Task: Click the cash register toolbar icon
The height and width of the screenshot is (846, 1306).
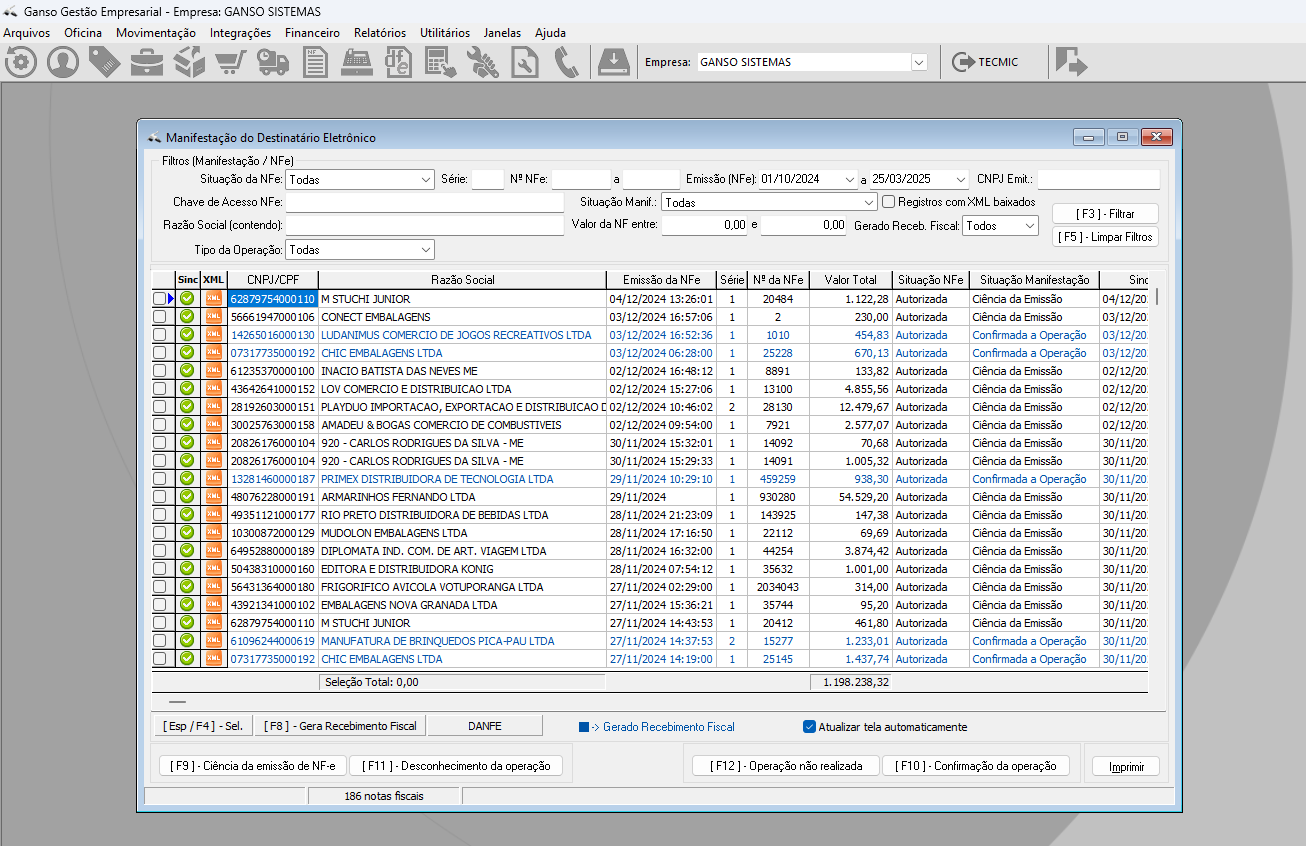Action: [x=357, y=62]
